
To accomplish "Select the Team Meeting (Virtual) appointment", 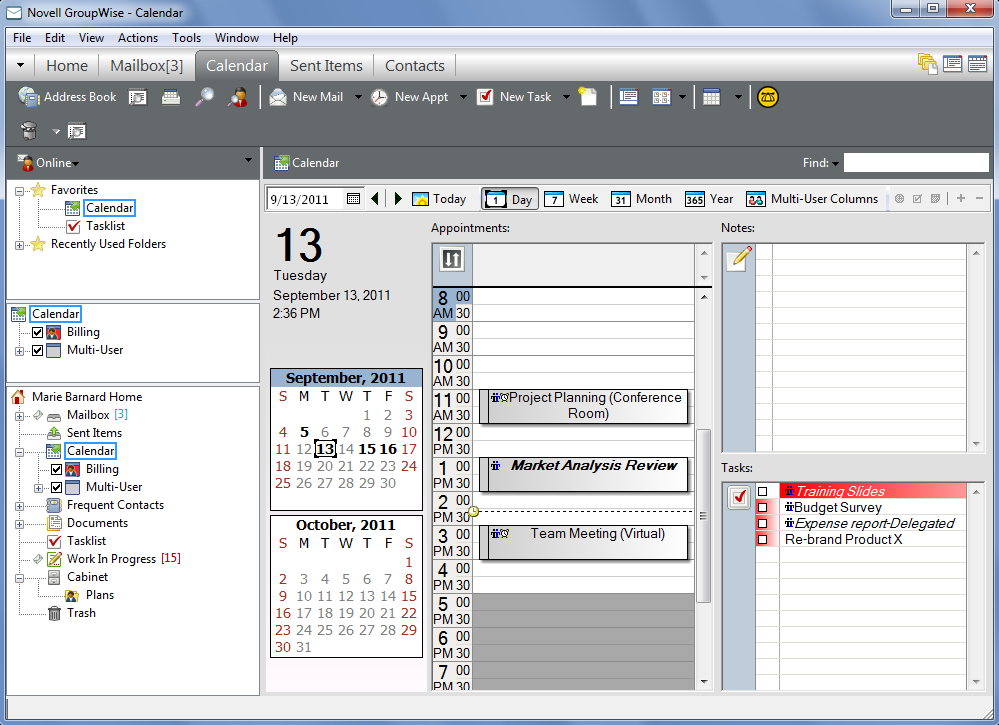I will click(584, 543).
